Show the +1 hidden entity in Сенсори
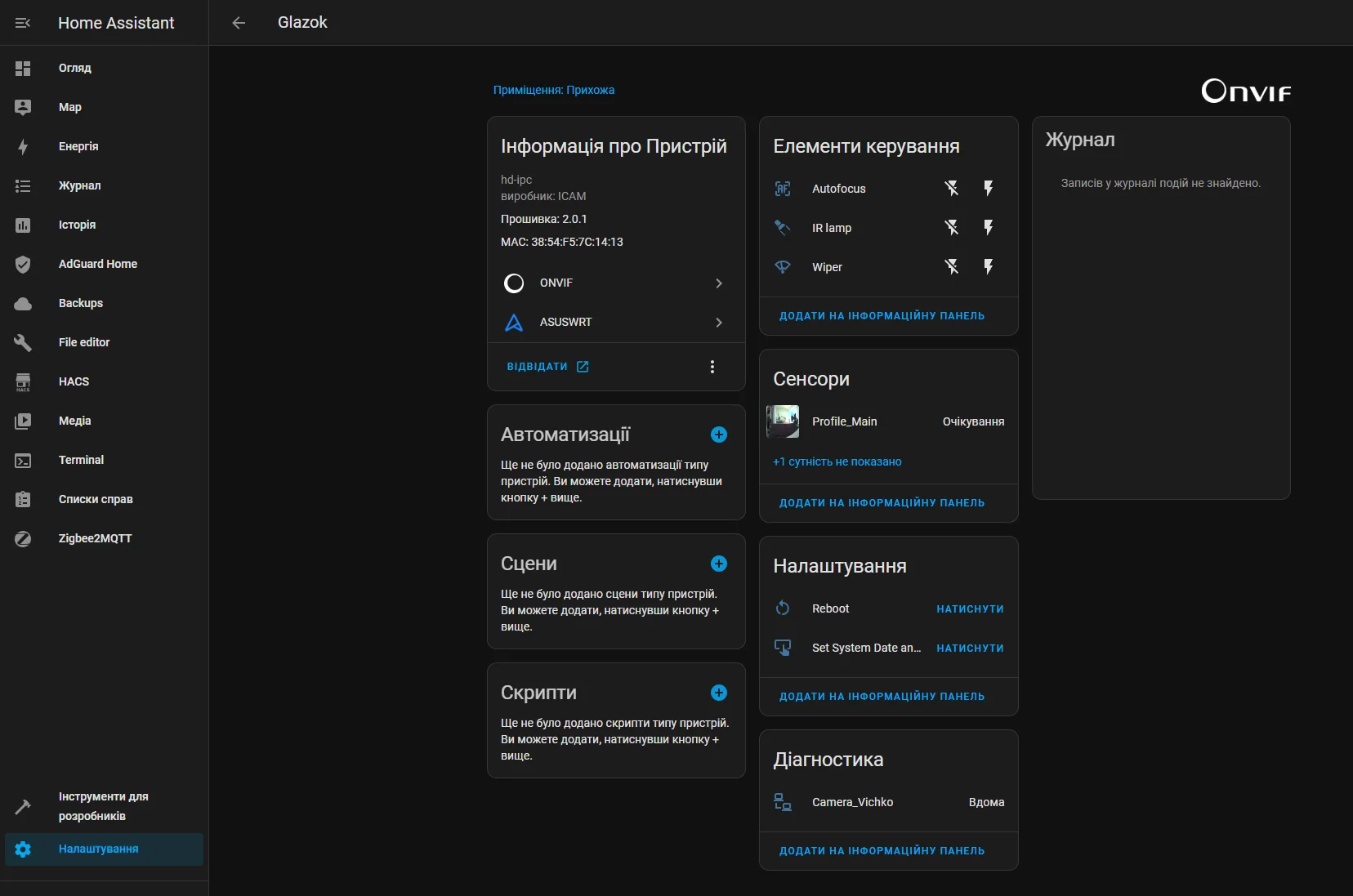The height and width of the screenshot is (896, 1353). coord(837,461)
